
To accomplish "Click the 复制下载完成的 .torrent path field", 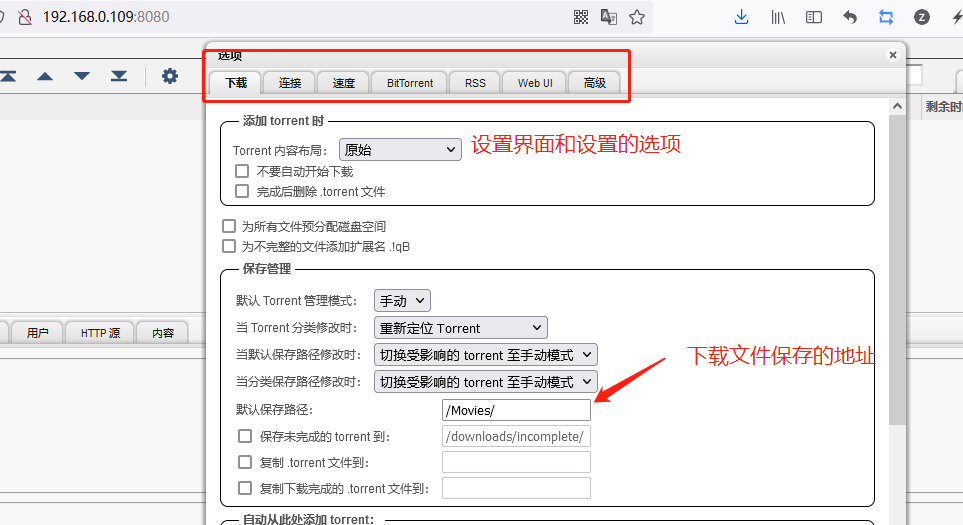I will [x=516, y=488].
